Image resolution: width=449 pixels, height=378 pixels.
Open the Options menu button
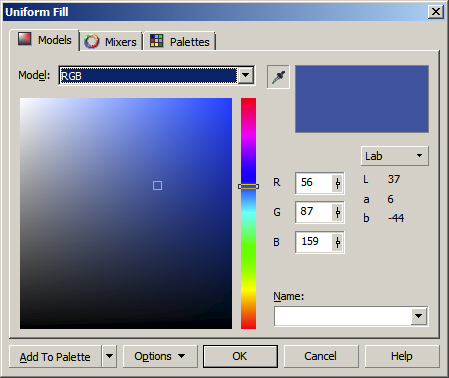pos(160,356)
